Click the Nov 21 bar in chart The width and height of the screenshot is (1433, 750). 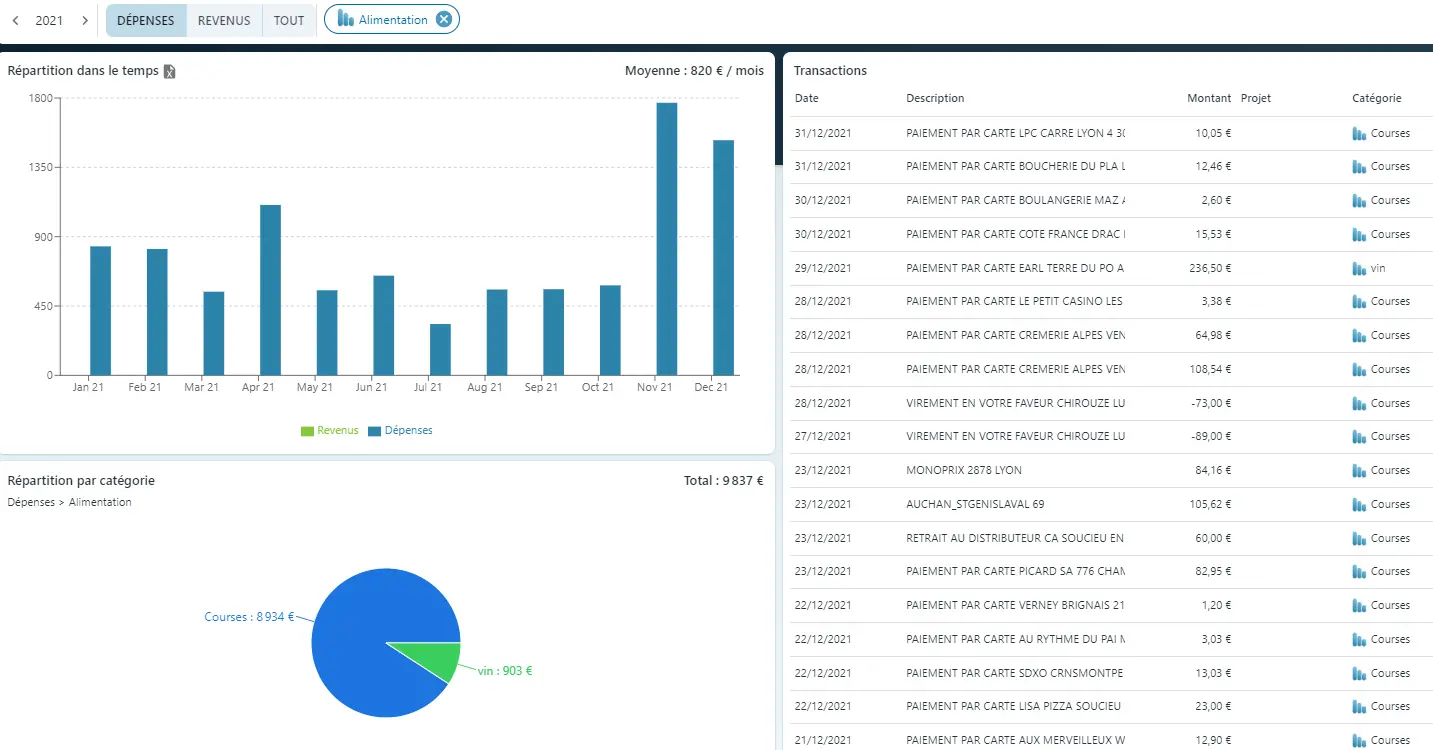coord(667,238)
